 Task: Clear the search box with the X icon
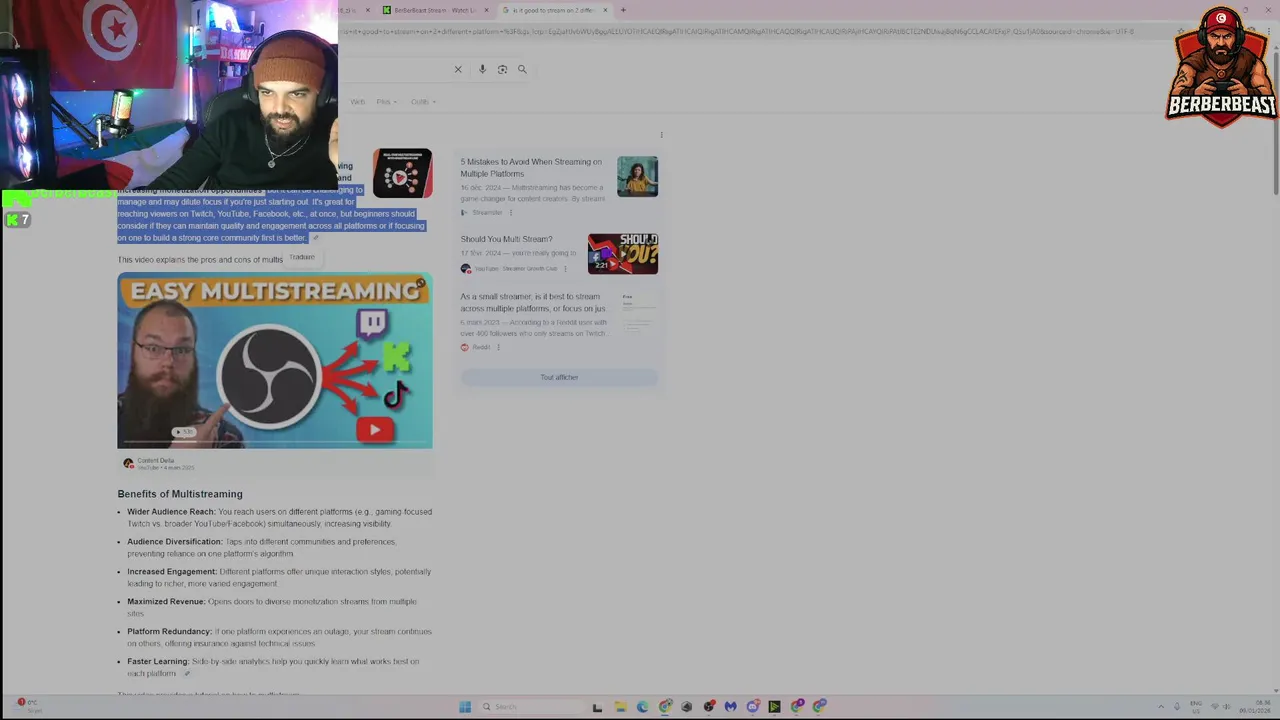(x=458, y=69)
